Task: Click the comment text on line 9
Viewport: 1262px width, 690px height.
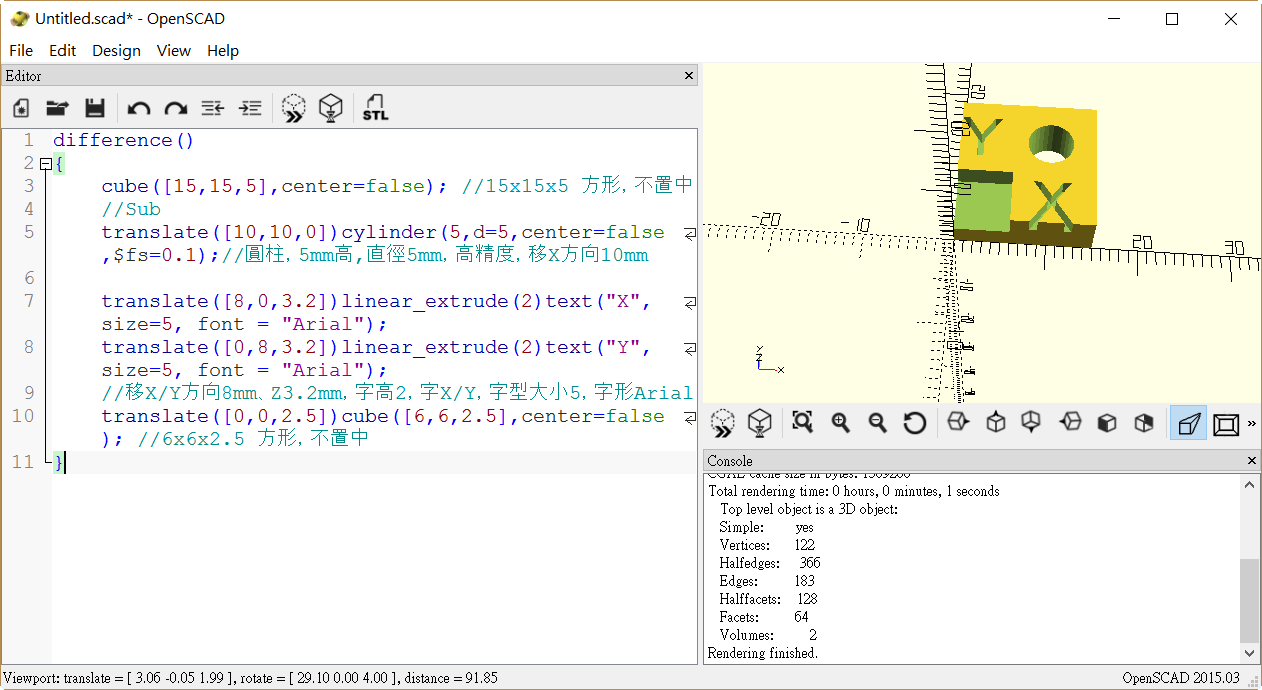Action: [397, 393]
